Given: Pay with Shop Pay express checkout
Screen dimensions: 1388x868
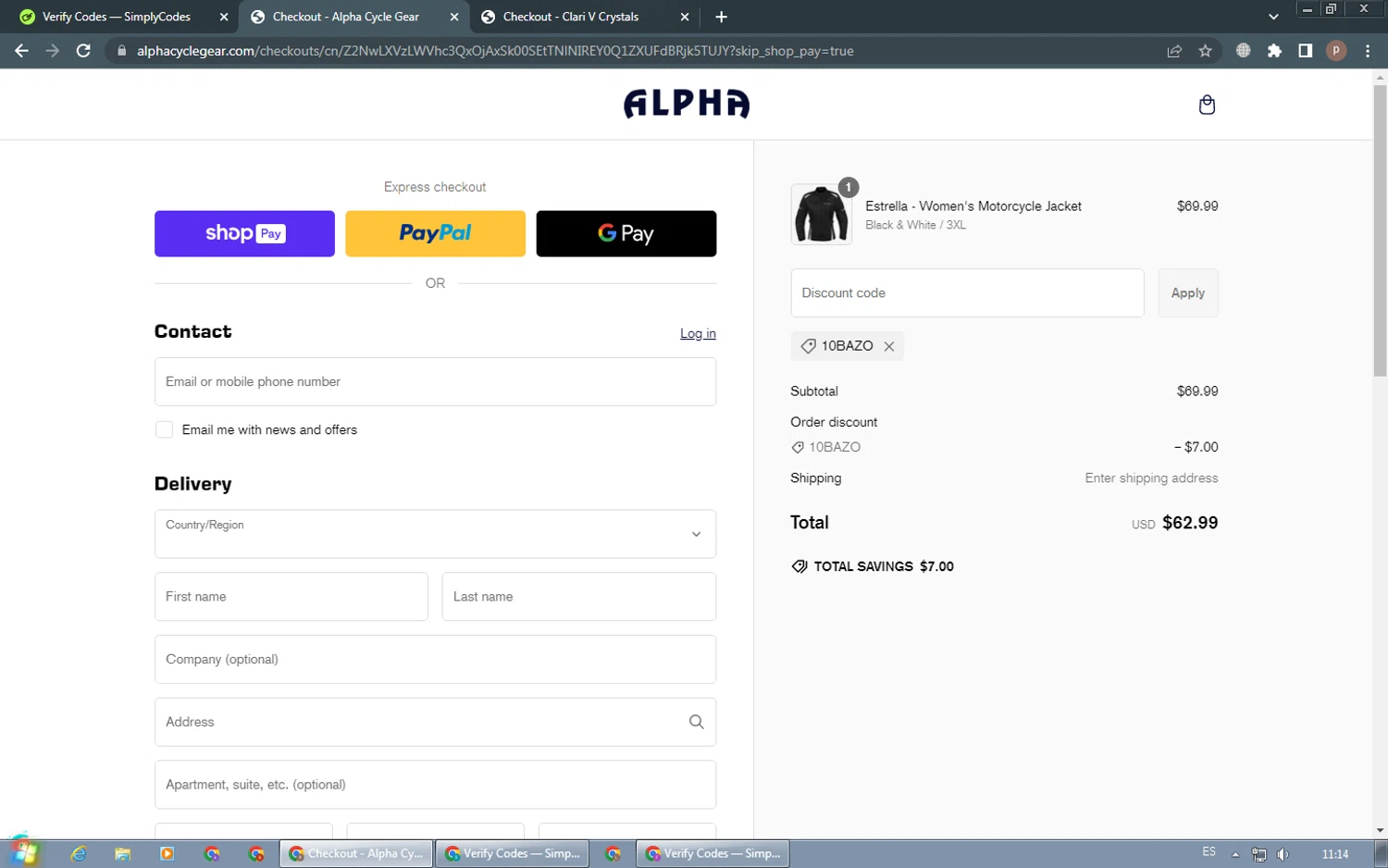Looking at the screenshot, I should click(x=244, y=233).
